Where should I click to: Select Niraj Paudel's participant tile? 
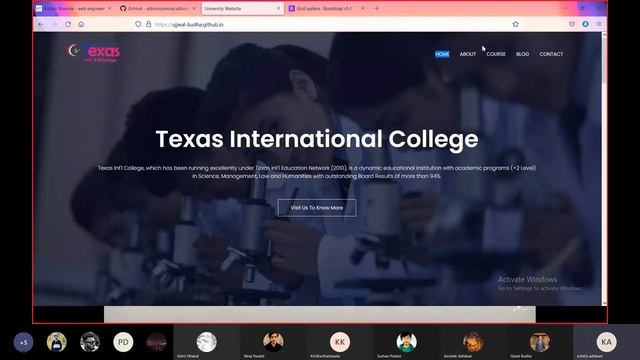(x=273, y=342)
